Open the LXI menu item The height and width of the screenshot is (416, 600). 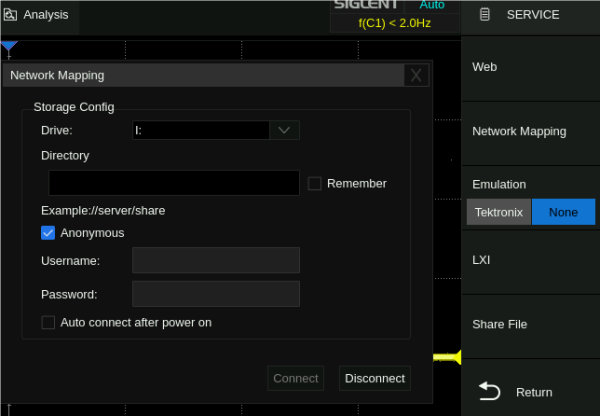530,259
